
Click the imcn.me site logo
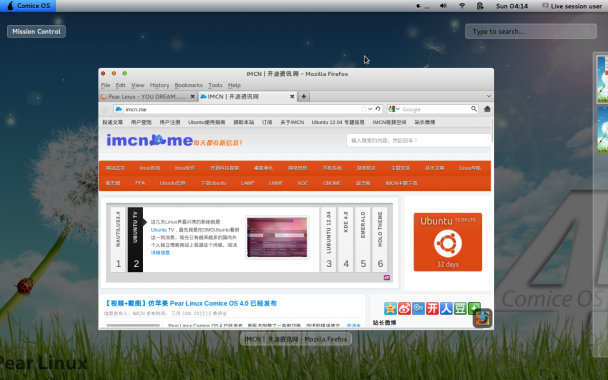click(x=150, y=140)
